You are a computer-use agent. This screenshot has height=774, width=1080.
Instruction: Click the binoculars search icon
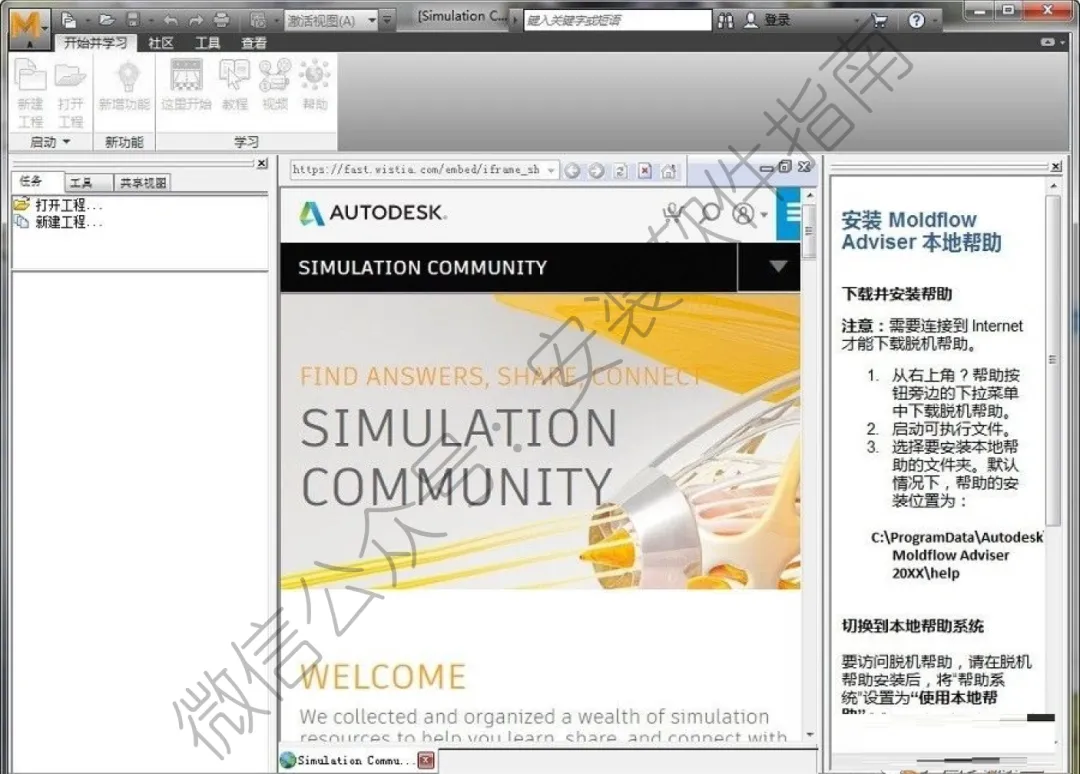pyautogui.click(x=725, y=21)
